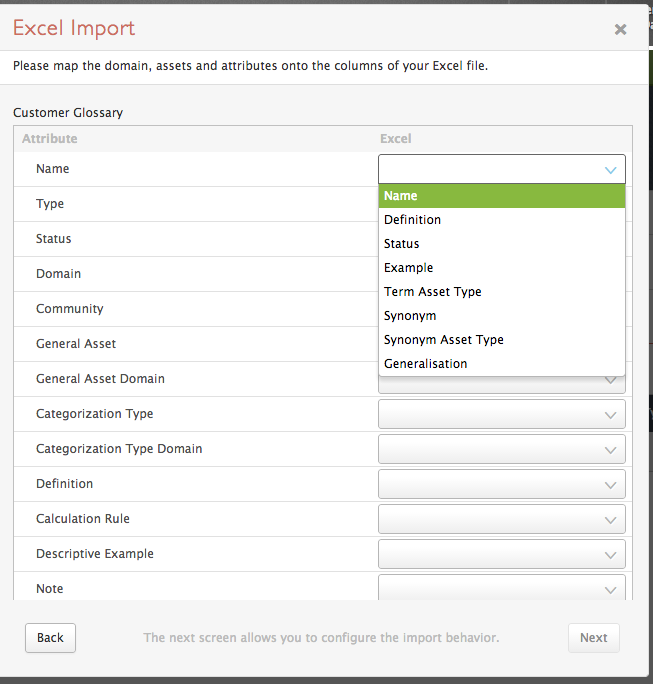The height and width of the screenshot is (684, 653).
Task: Select Example from the dropdown list
Action: pyautogui.click(x=502, y=268)
